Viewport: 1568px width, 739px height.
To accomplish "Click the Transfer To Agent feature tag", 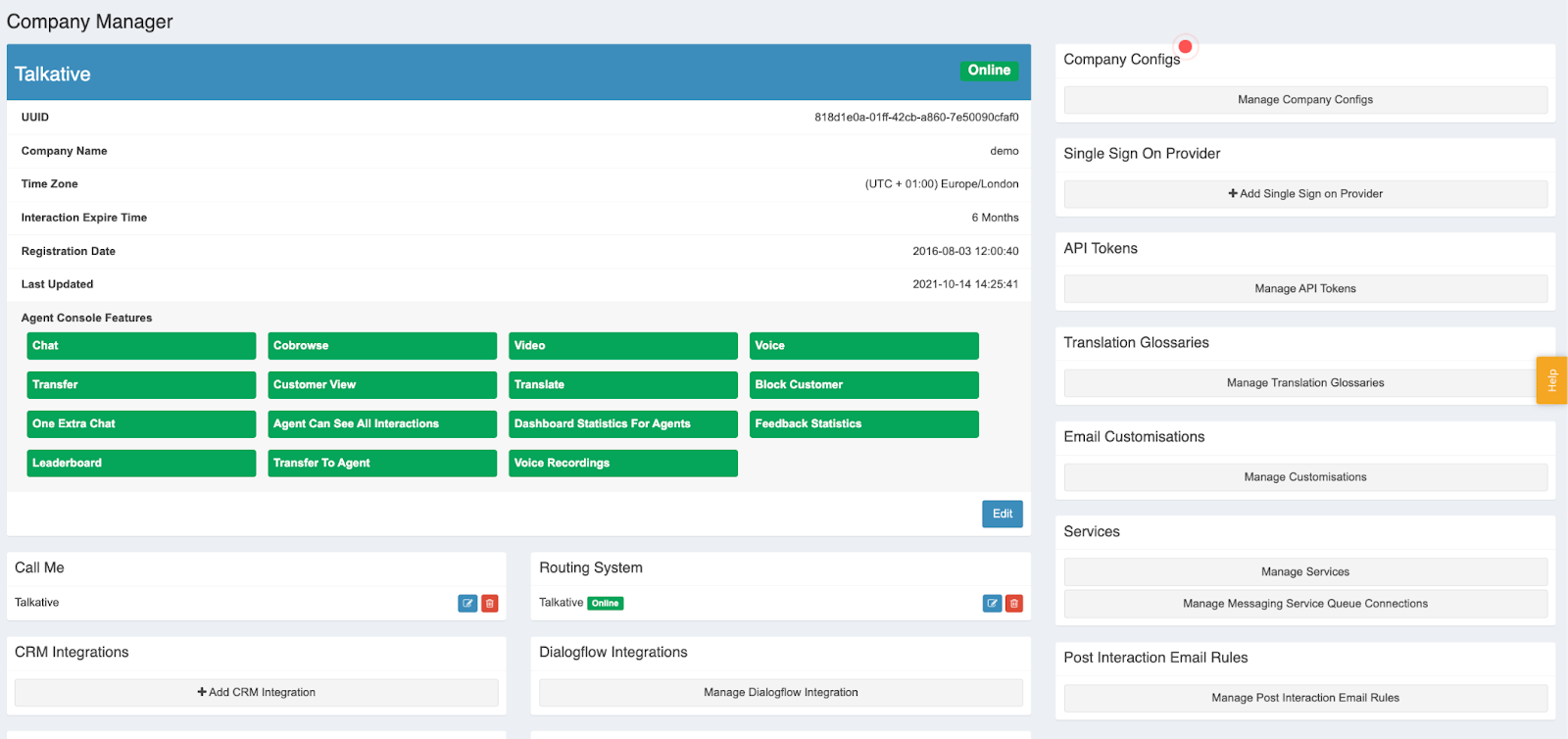I will (x=382, y=464).
